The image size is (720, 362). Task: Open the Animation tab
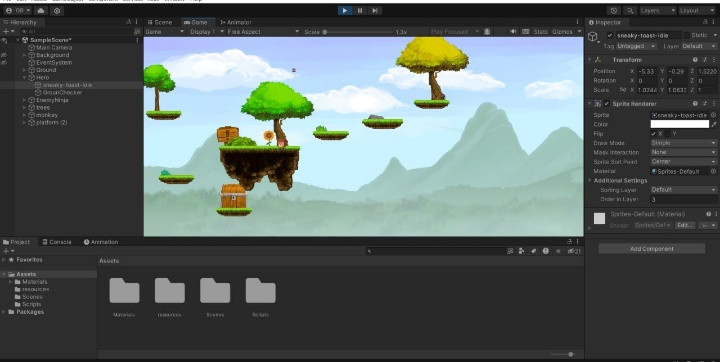101,242
